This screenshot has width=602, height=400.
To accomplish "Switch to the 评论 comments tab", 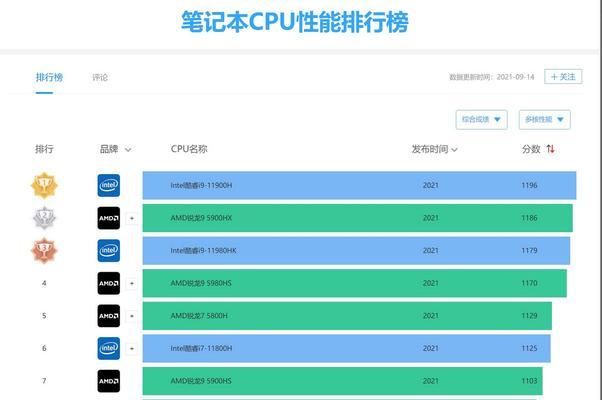I will (100, 77).
